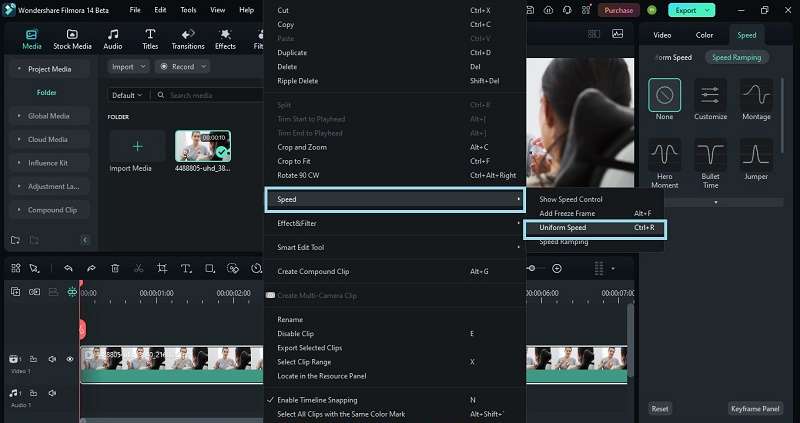Open the Tools menu
The height and width of the screenshot is (423, 800).
[188, 10]
